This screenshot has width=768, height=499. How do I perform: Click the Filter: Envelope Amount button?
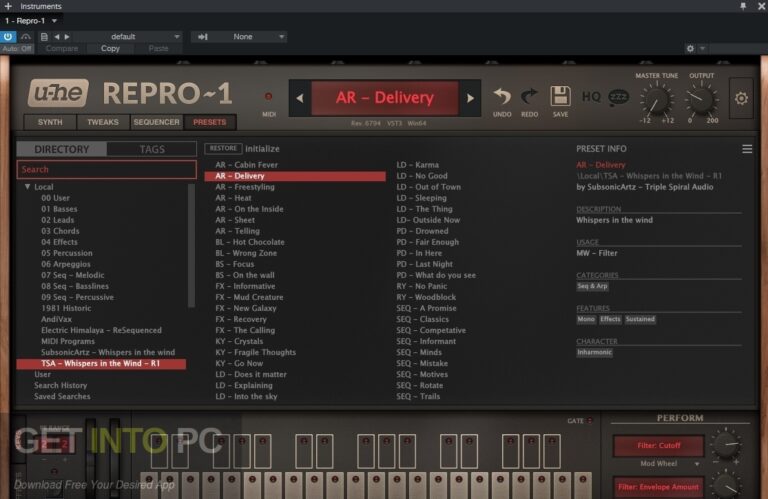(x=658, y=487)
